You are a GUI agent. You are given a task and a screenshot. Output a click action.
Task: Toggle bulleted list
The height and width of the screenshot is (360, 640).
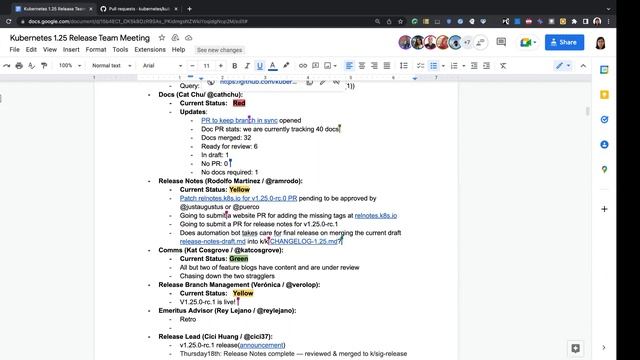tap(433, 66)
